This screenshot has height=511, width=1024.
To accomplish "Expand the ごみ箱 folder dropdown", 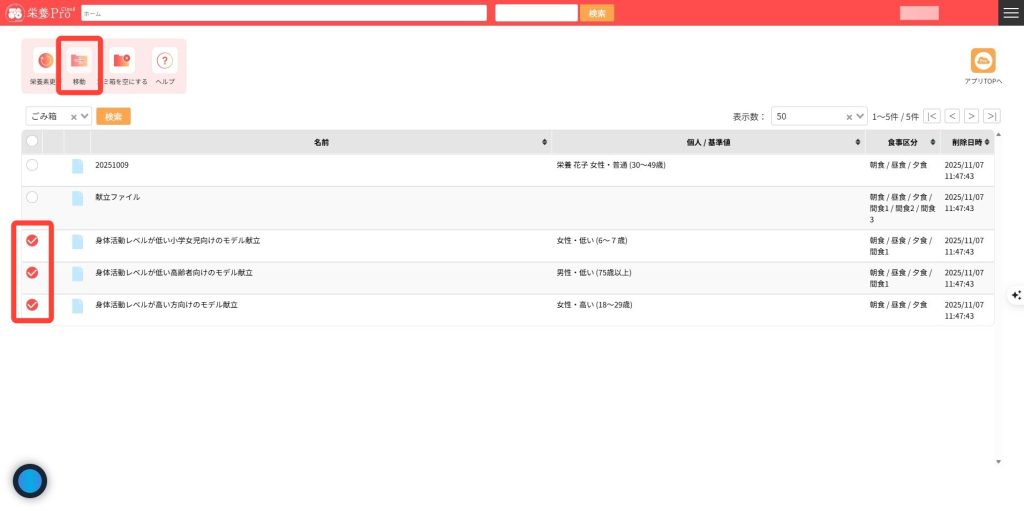I will click(85, 117).
